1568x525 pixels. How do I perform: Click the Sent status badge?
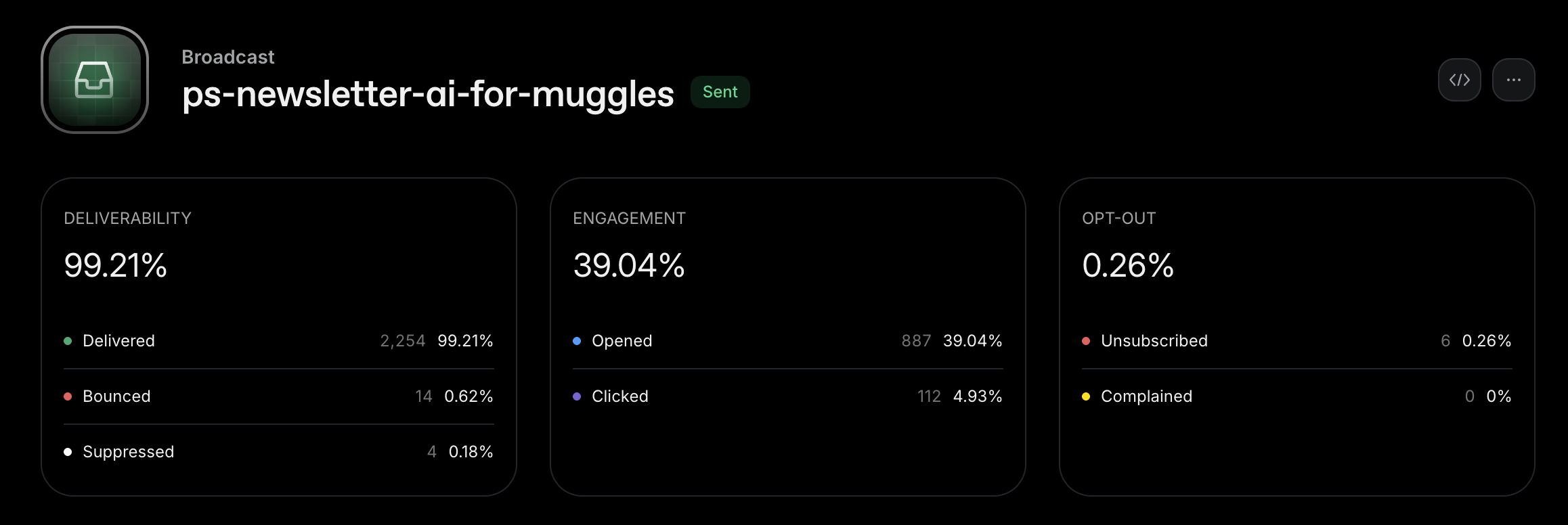(720, 91)
